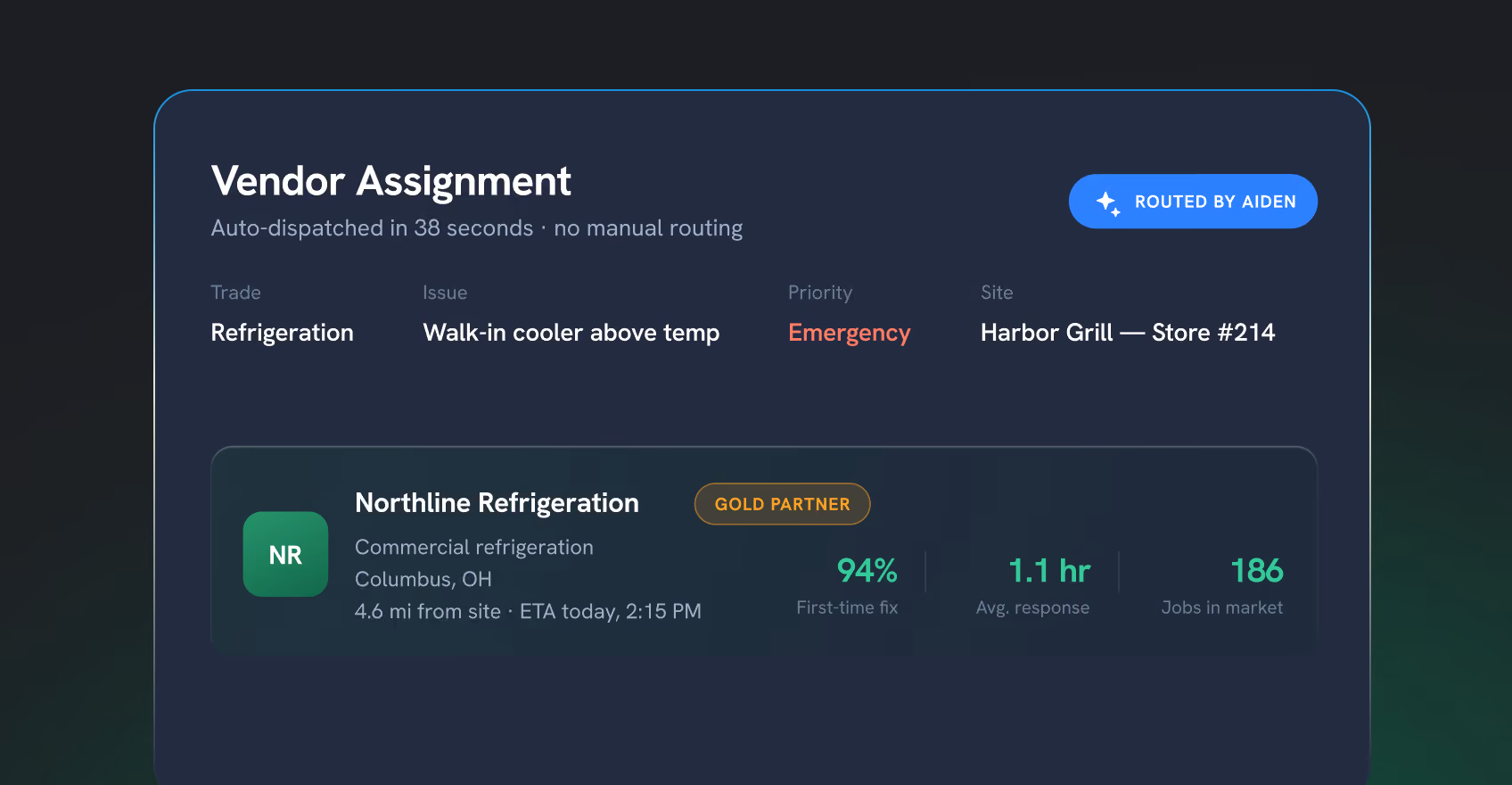
Task: Click the Harbor Grill — Store #214 site
Action: (1128, 333)
